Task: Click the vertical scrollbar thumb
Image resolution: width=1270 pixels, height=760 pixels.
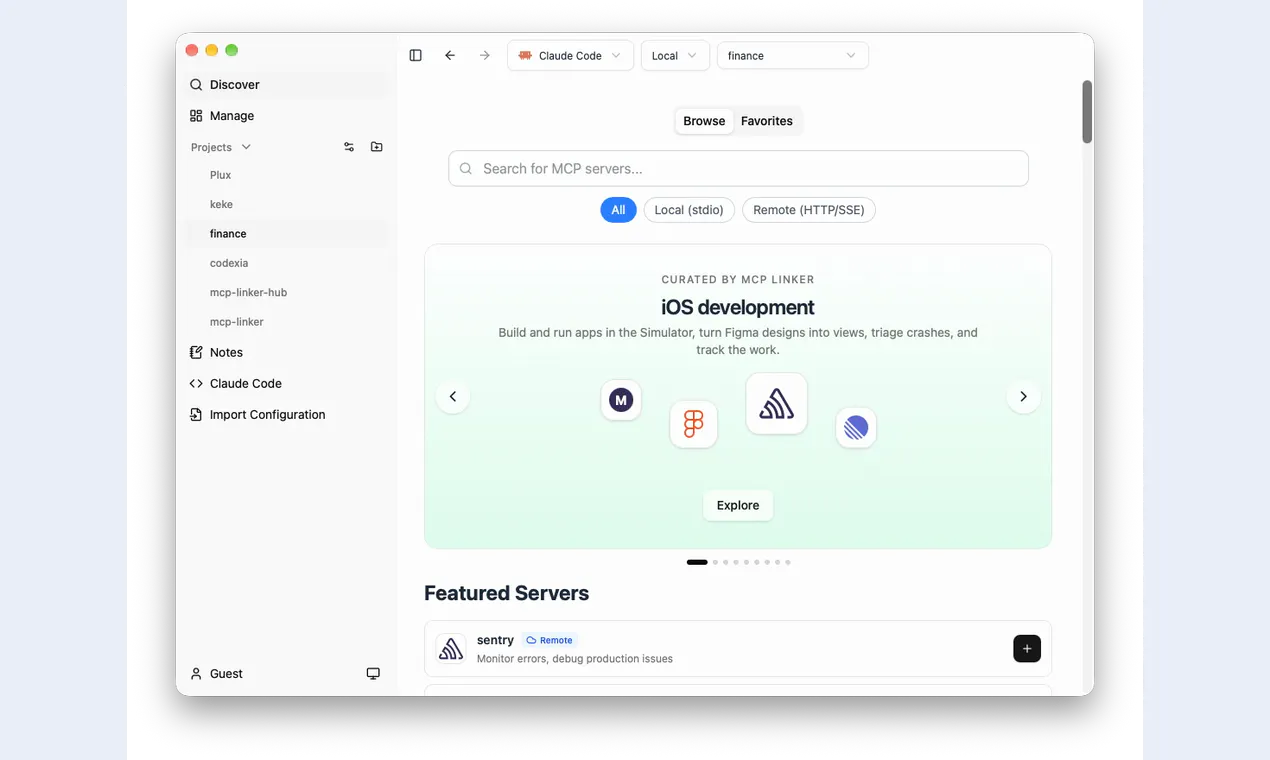Action: [1087, 111]
